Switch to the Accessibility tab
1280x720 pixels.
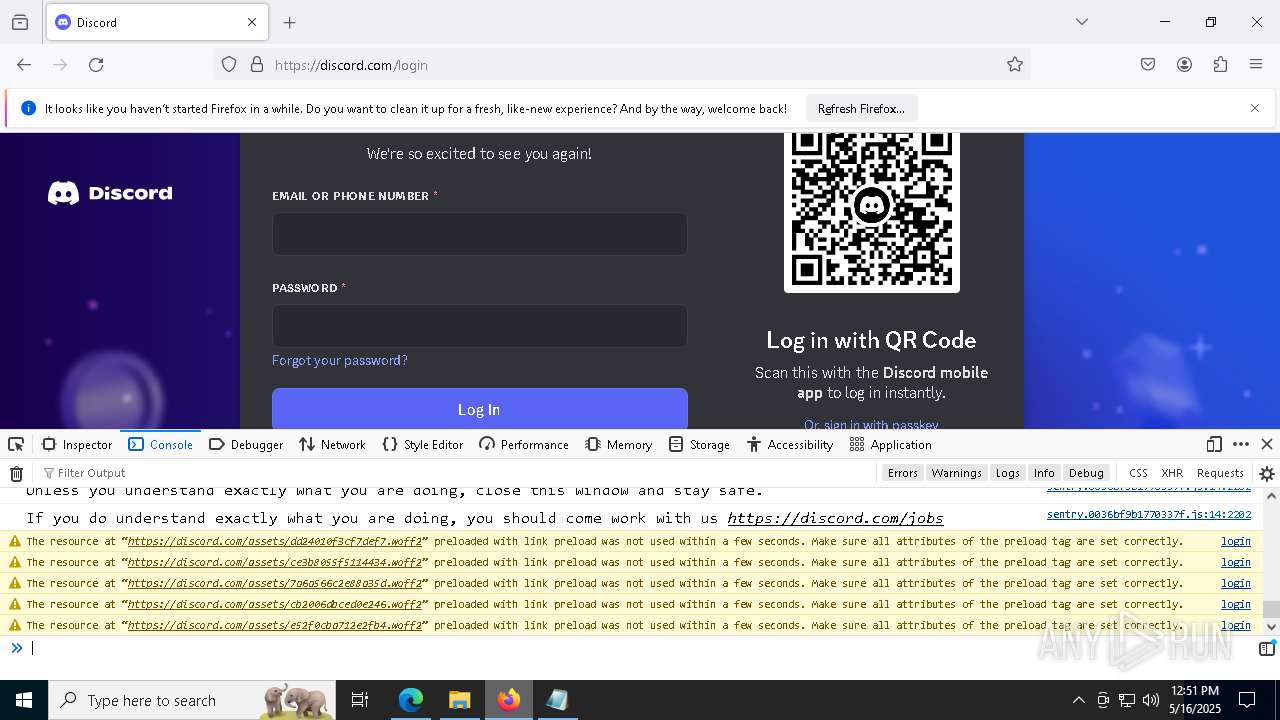click(x=790, y=445)
